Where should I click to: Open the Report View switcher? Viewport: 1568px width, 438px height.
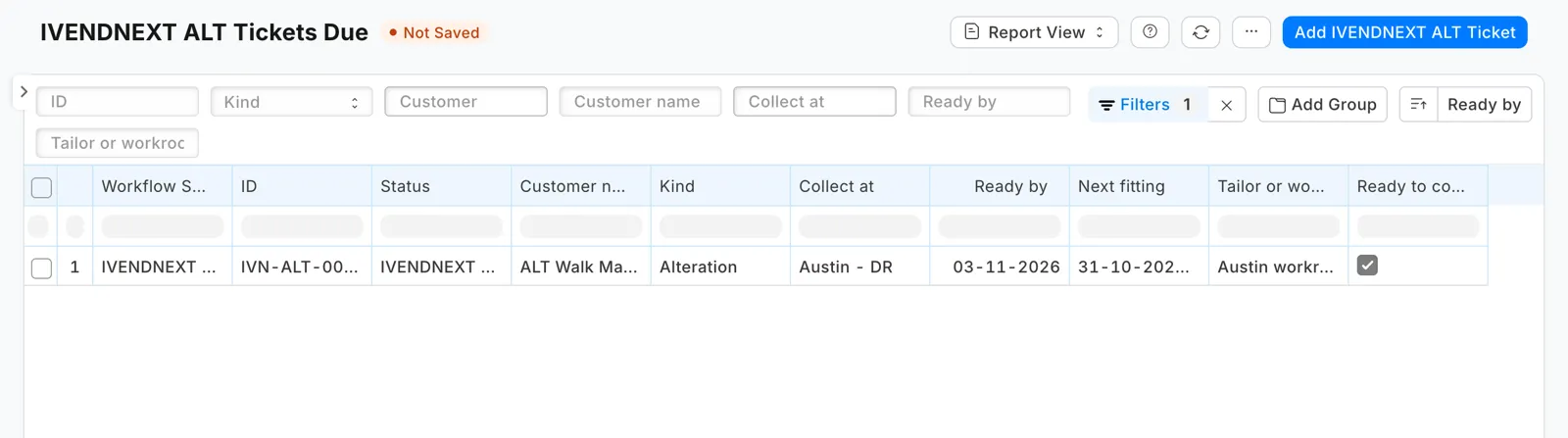coord(1034,32)
